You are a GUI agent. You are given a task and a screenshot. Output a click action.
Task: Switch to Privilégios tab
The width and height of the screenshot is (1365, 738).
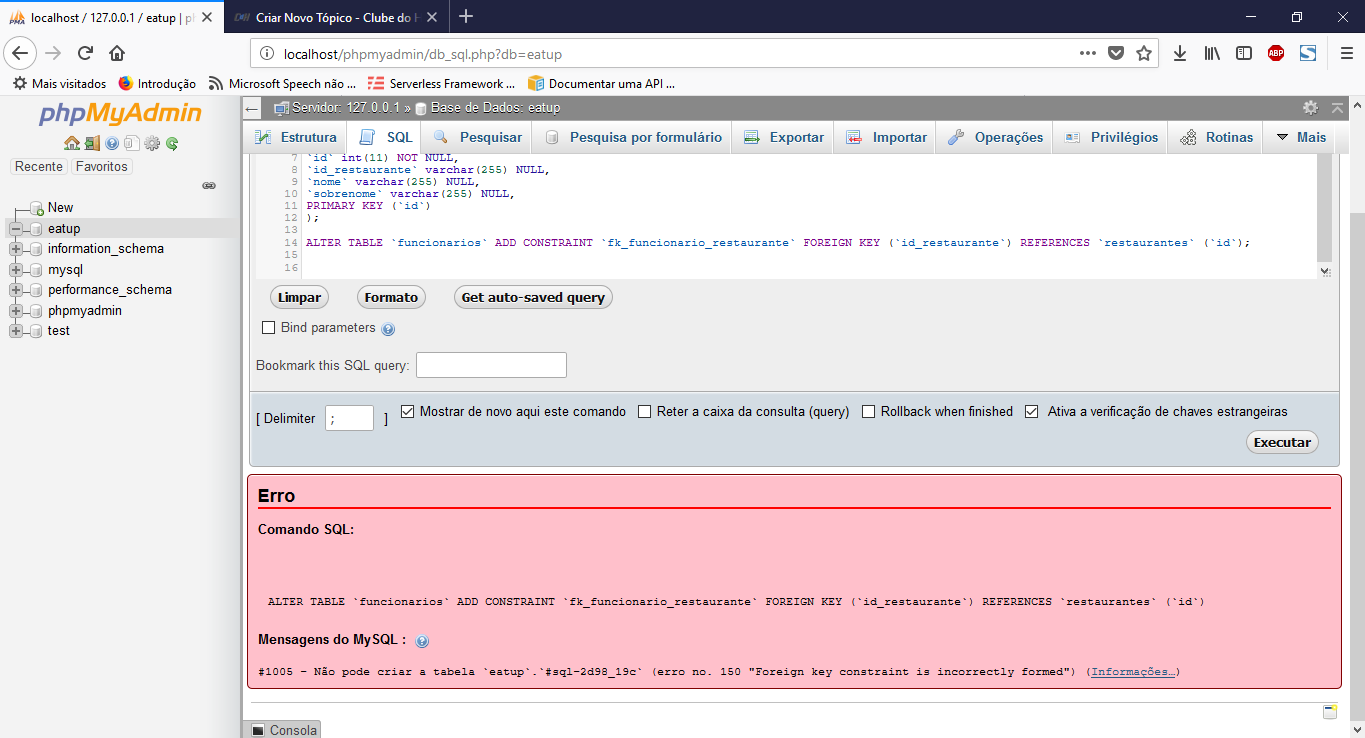click(x=1111, y=137)
